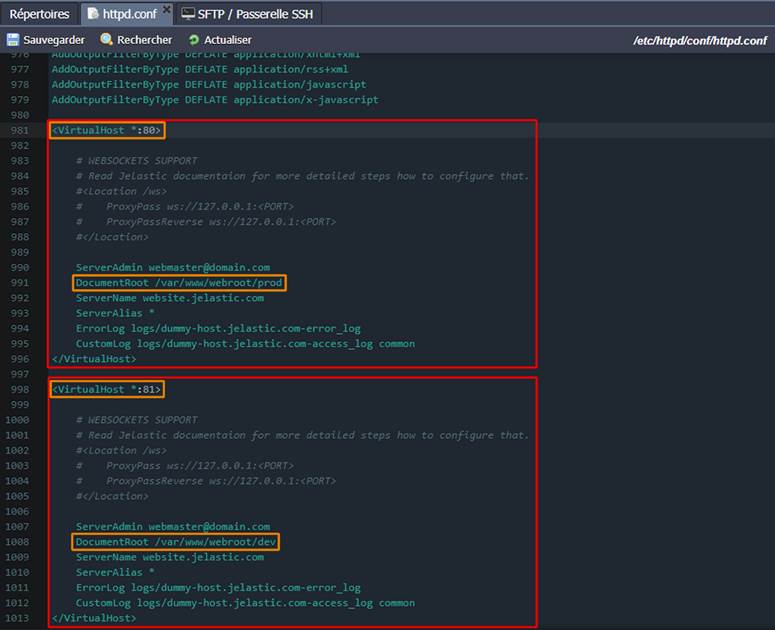Place cursor on DocumentRoot /var/www/webroot/dev line
This screenshot has width=775, height=630.
176,542
